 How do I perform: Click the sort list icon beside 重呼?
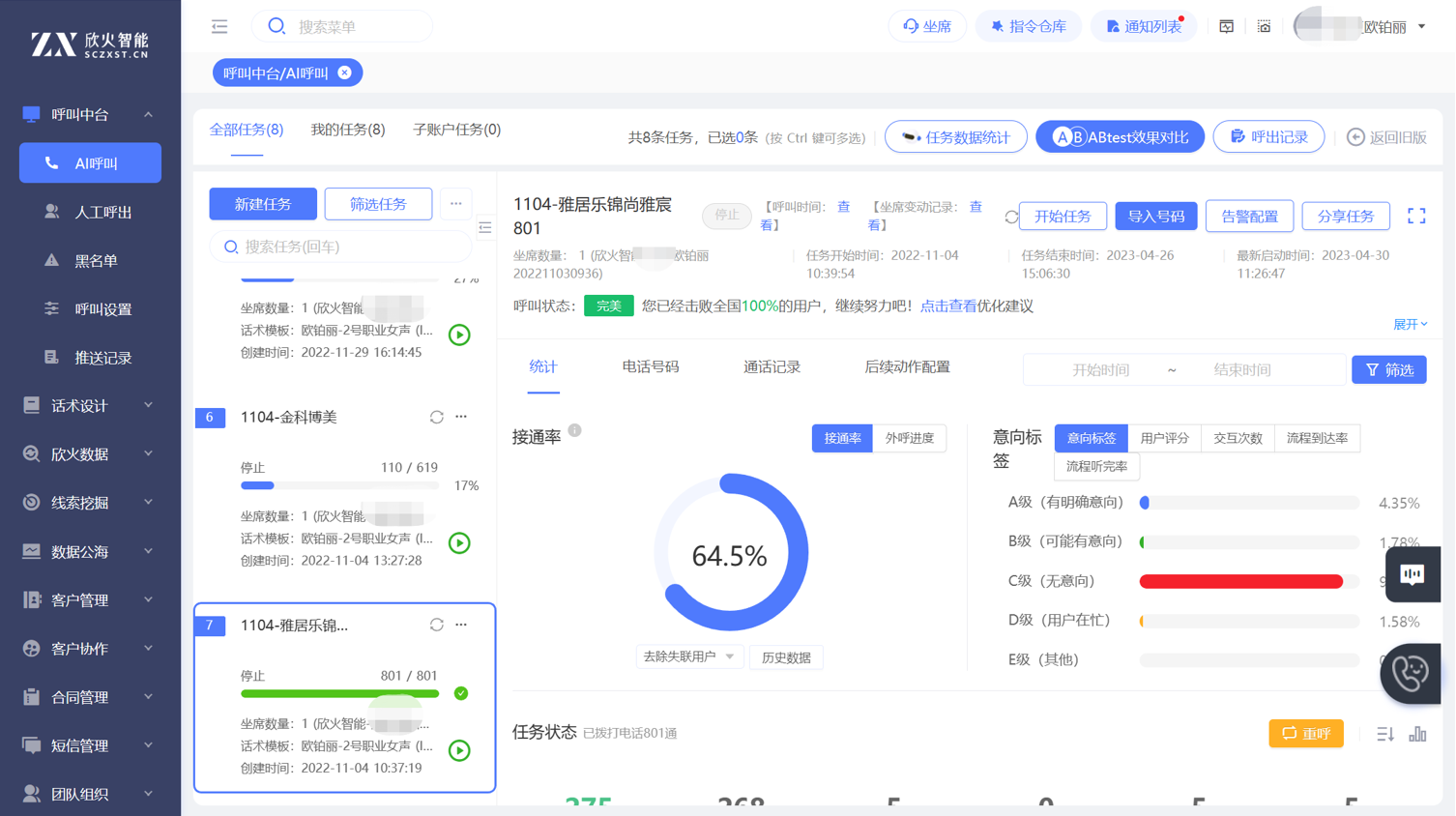1384,735
